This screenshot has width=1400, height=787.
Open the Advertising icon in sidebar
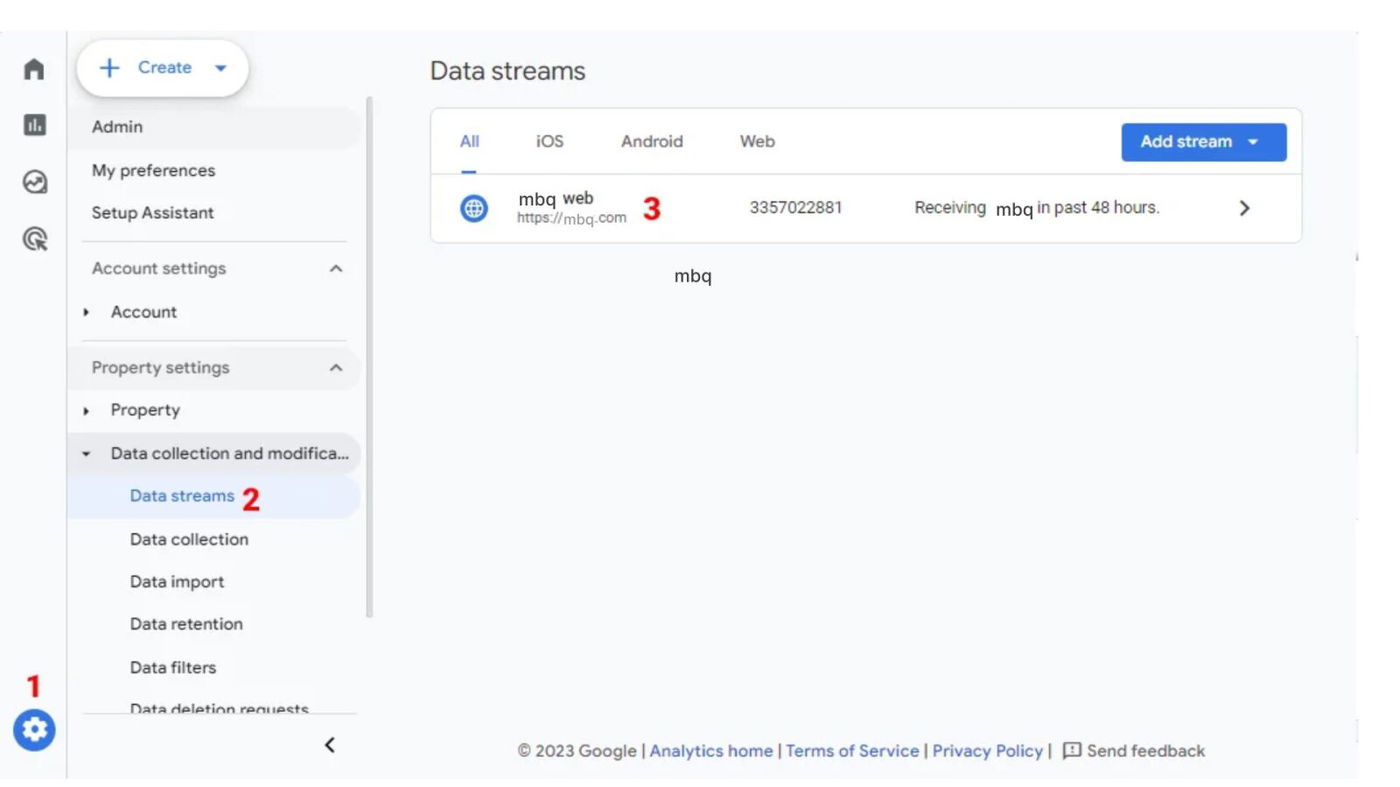pos(34,239)
